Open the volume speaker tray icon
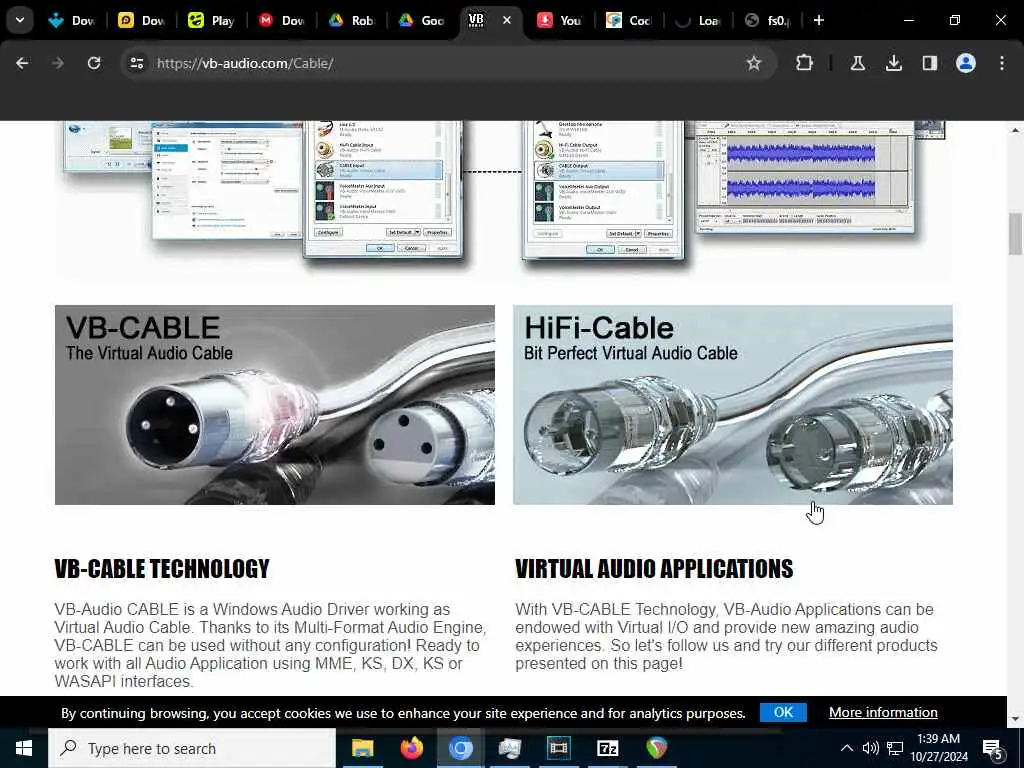This screenshot has width=1024, height=768. (x=870, y=748)
